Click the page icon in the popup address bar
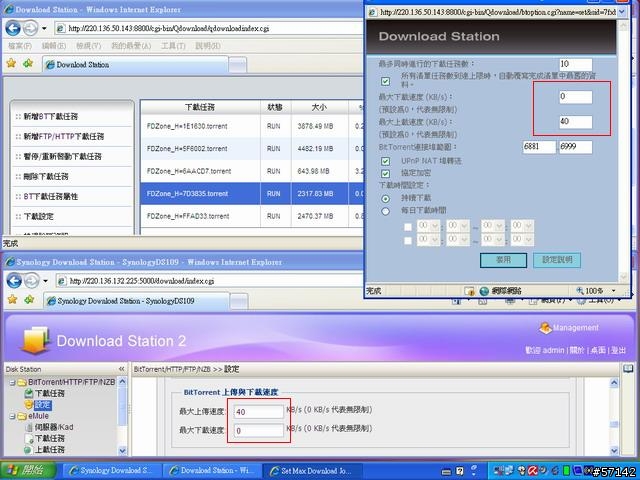 pos(372,12)
